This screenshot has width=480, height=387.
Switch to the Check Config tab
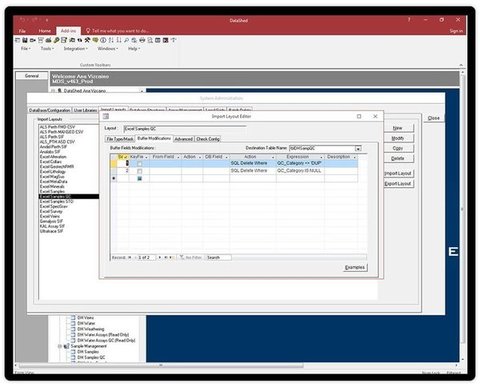(x=208, y=139)
